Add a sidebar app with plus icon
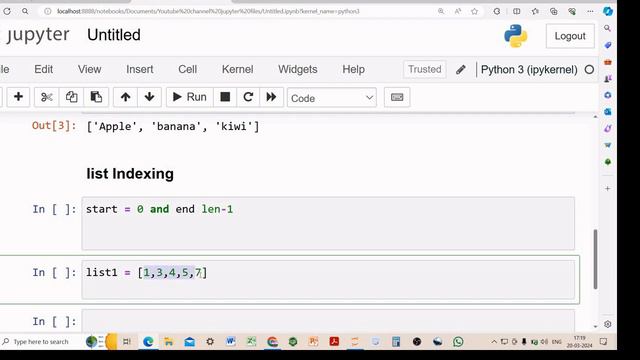This screenshot has width=640, height=360. 608,189
